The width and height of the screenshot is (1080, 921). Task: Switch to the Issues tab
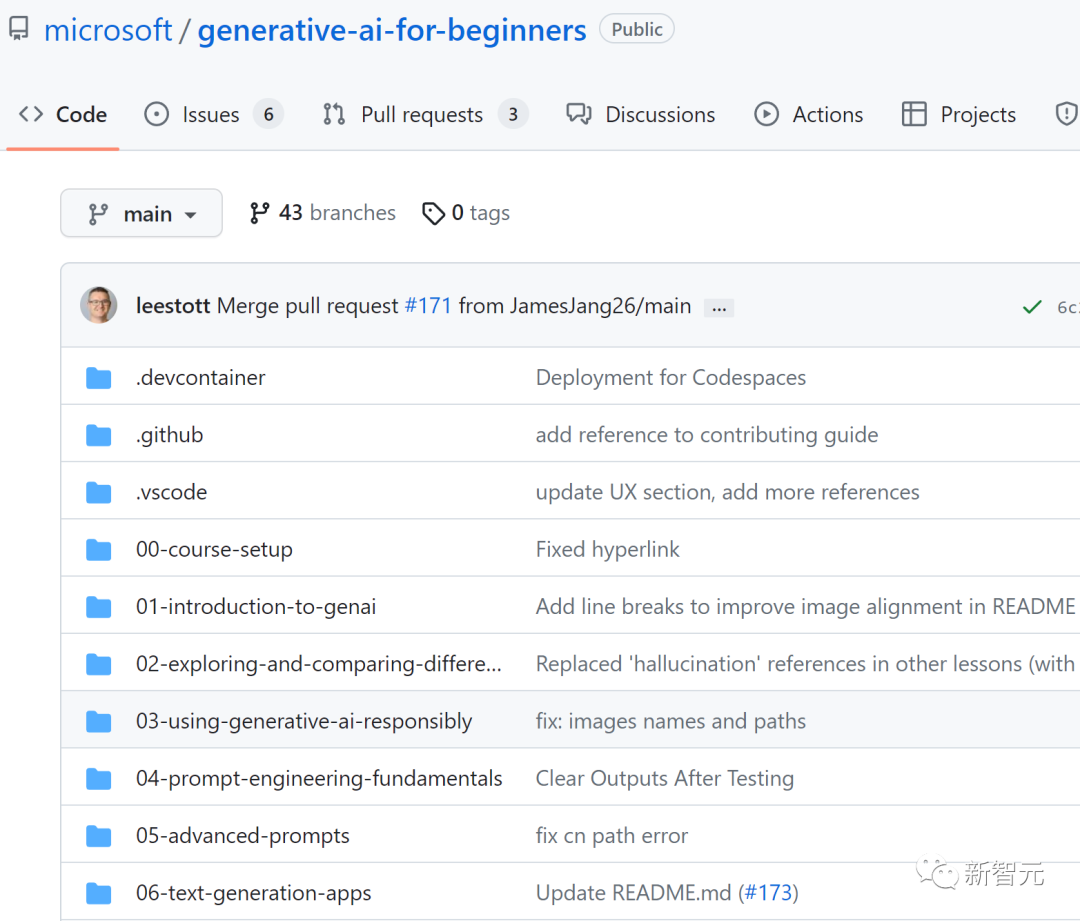(212, 115)
